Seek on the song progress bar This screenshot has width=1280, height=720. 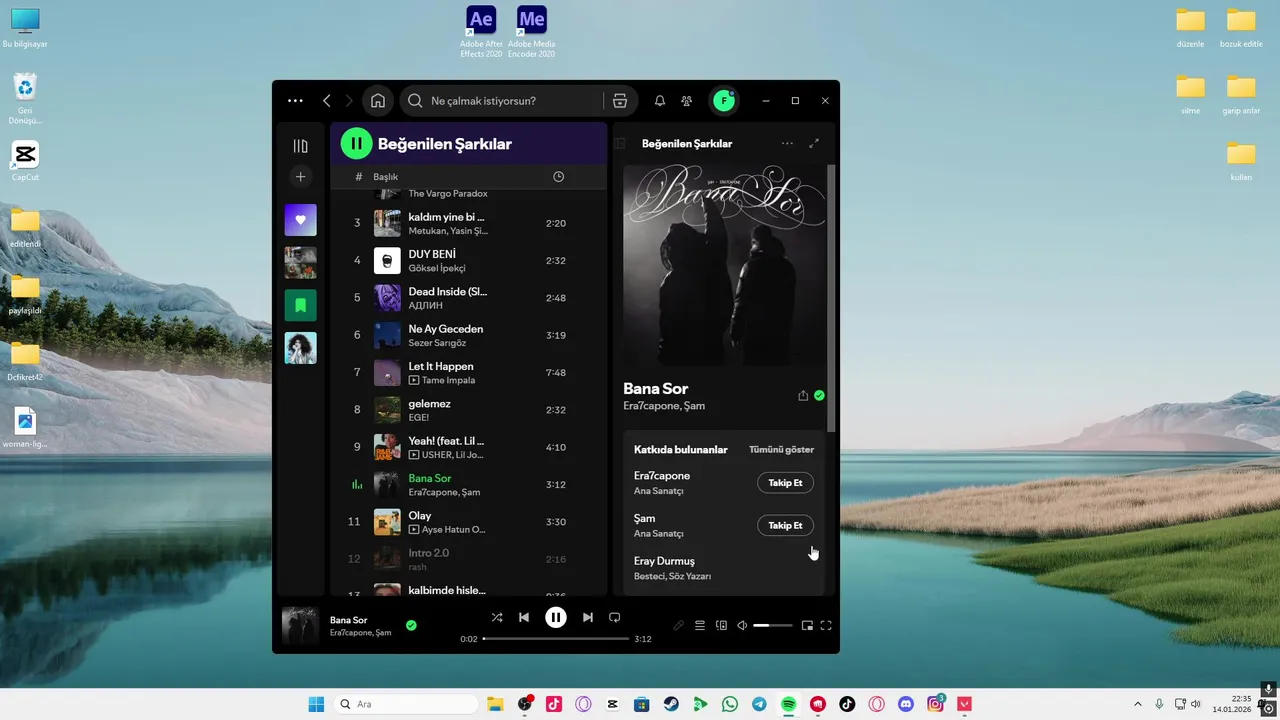coord(556,638)
